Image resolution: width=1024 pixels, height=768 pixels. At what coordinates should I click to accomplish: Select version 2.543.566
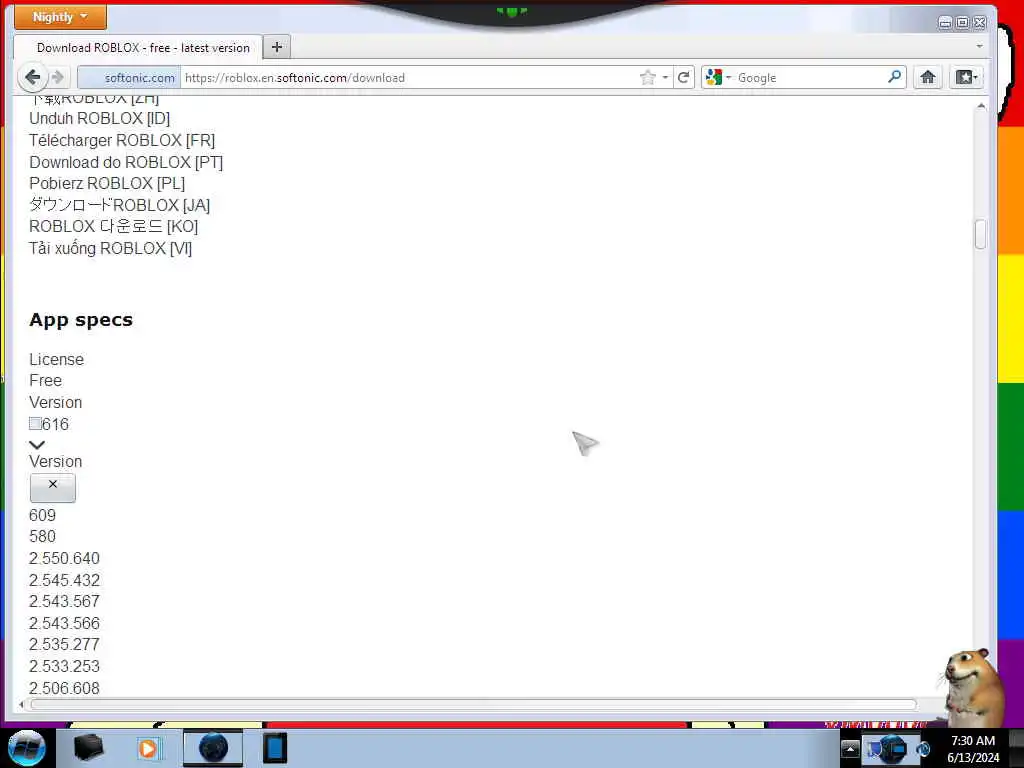[x=64, y=623]
